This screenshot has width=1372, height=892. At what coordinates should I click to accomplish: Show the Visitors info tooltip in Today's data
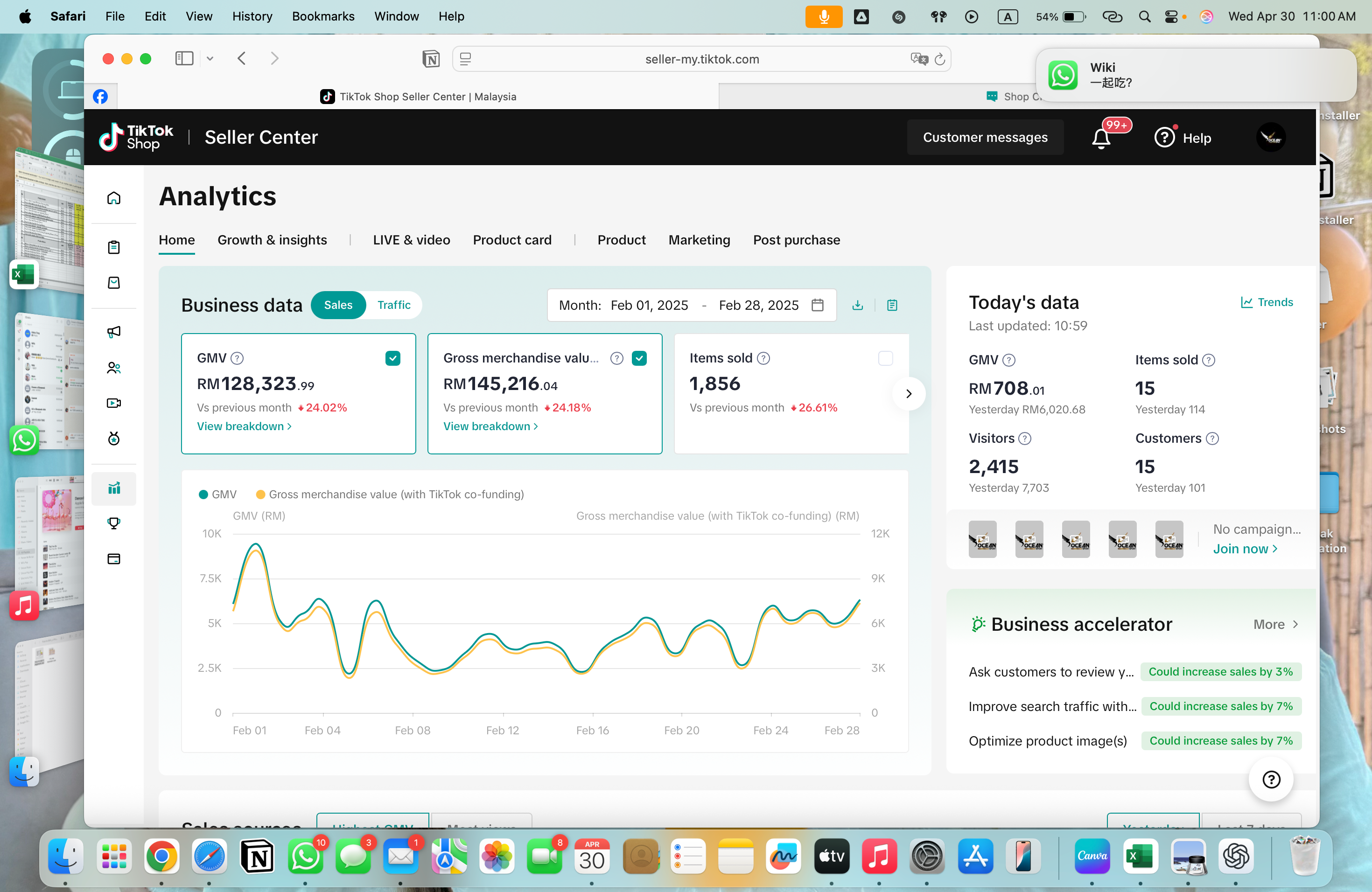click(x=1024, y=439)
